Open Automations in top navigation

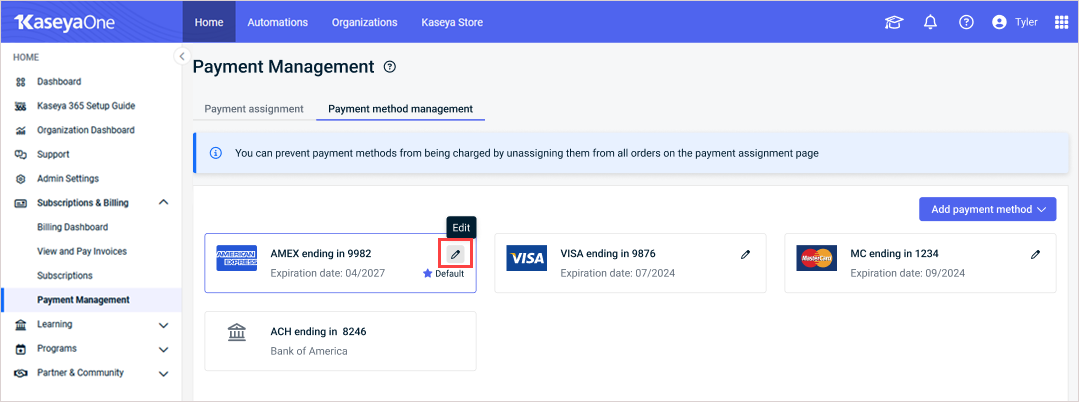277,22
